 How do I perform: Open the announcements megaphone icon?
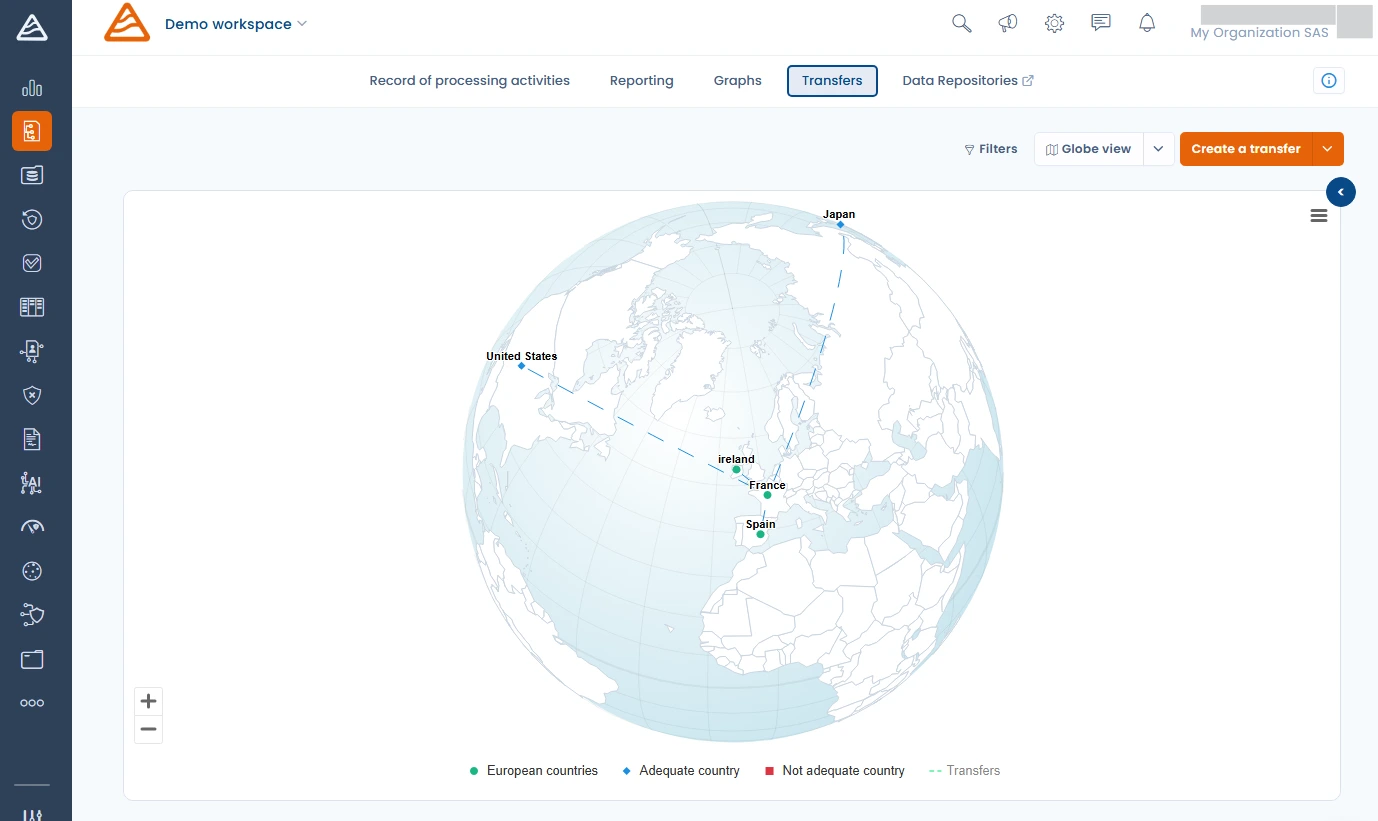(x=1007, y=22)
